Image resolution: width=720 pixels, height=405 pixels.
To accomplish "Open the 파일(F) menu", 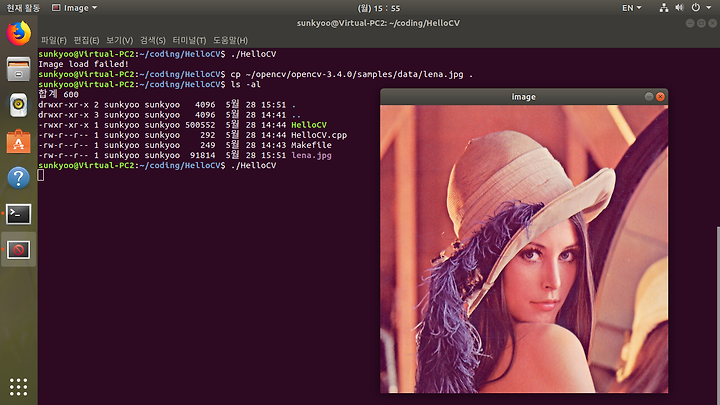I will coord(54,40).
